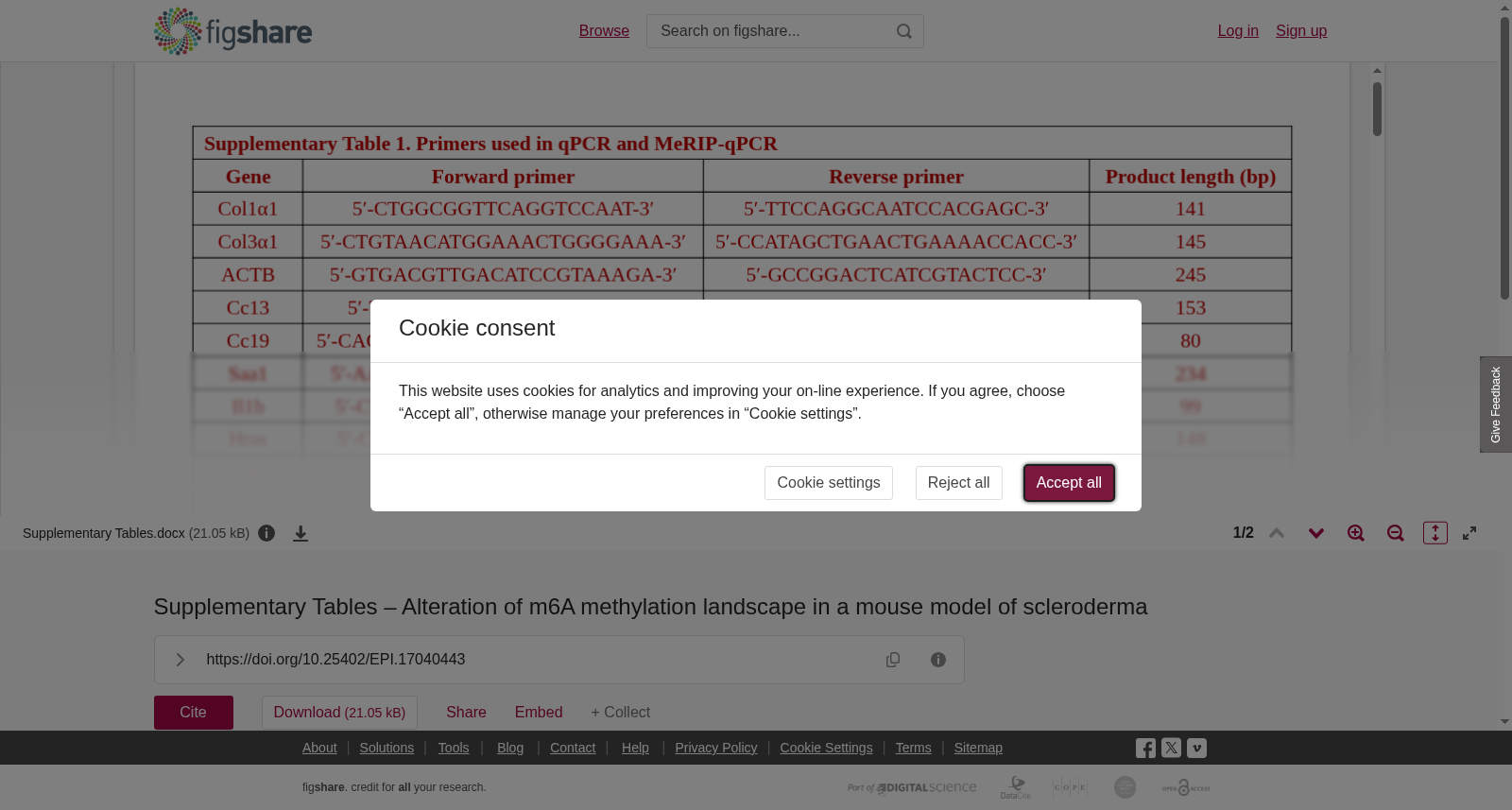This screenshot has width=1512, height=810.
Task: Click the Col1α1 gene cell
Action: tap(248, 209)
